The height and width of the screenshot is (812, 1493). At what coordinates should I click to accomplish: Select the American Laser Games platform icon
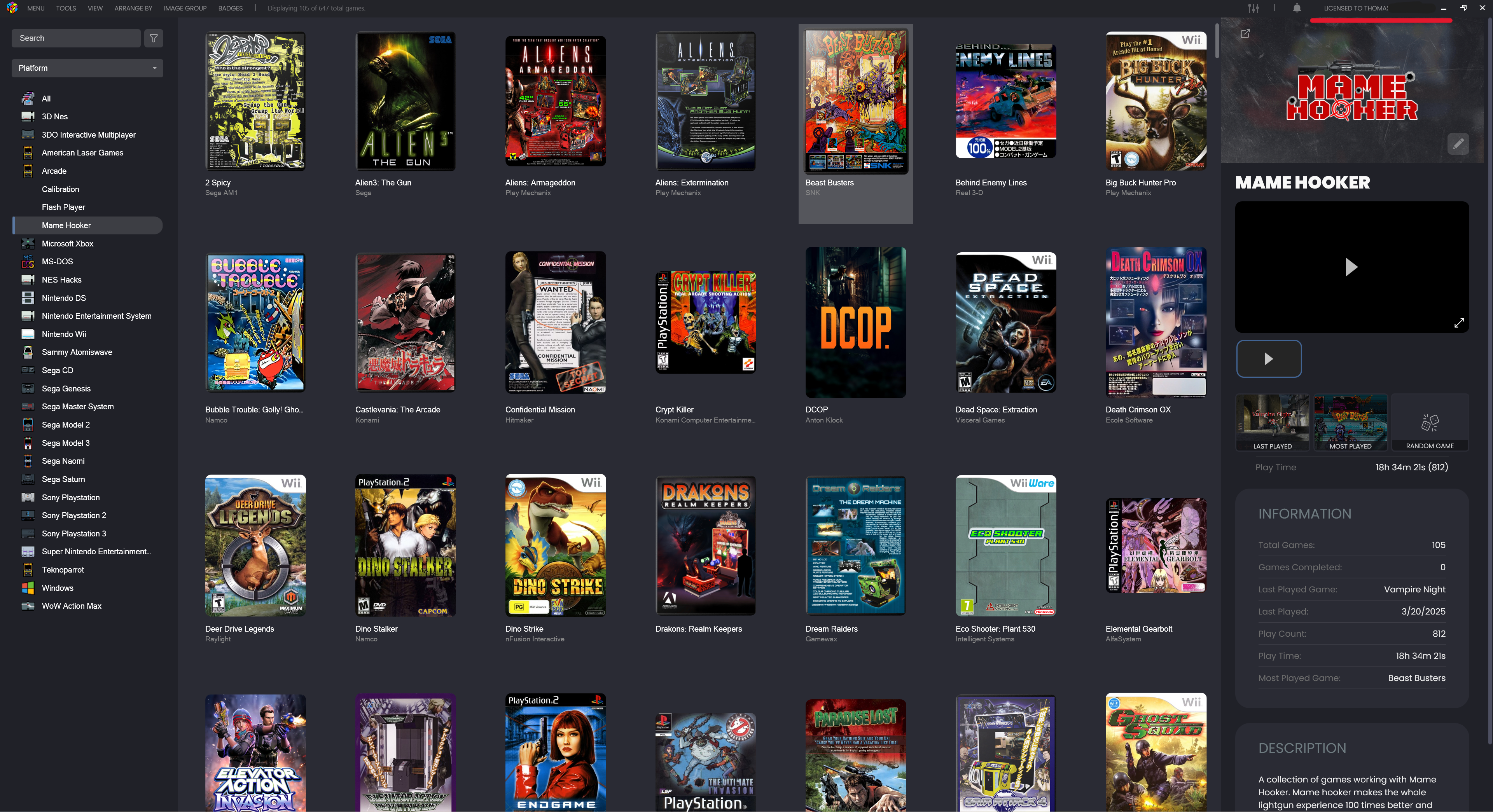[28, 153]
